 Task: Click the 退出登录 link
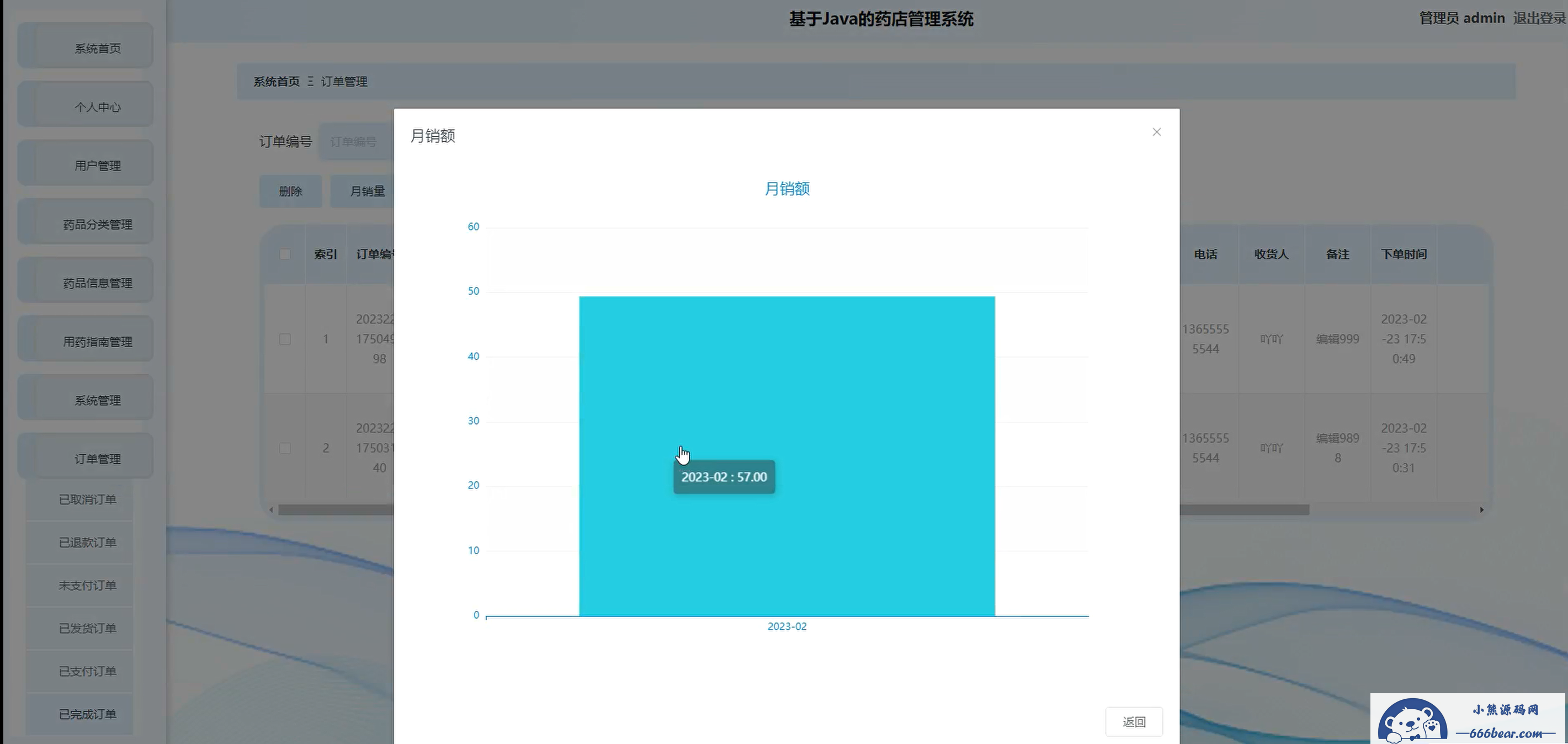pos(1539,18)
